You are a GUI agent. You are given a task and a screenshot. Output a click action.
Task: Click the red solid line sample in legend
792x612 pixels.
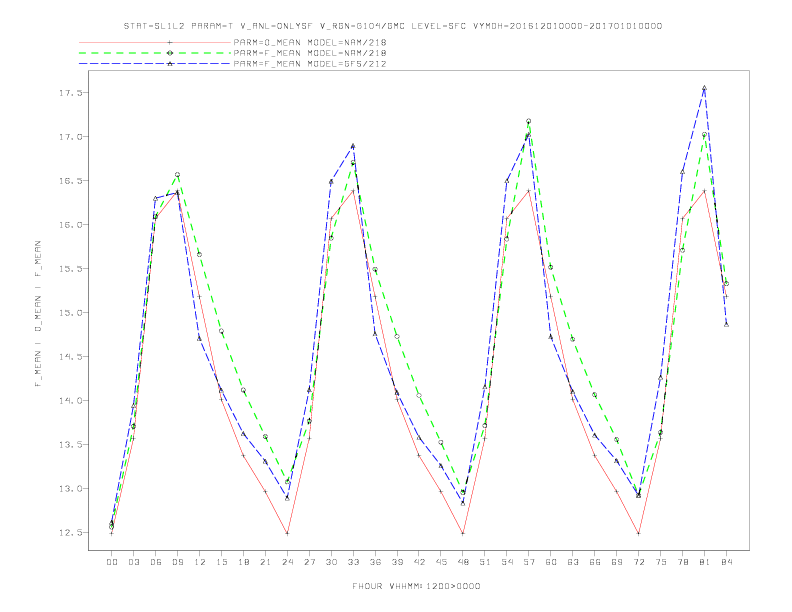(x=155, y=42)
